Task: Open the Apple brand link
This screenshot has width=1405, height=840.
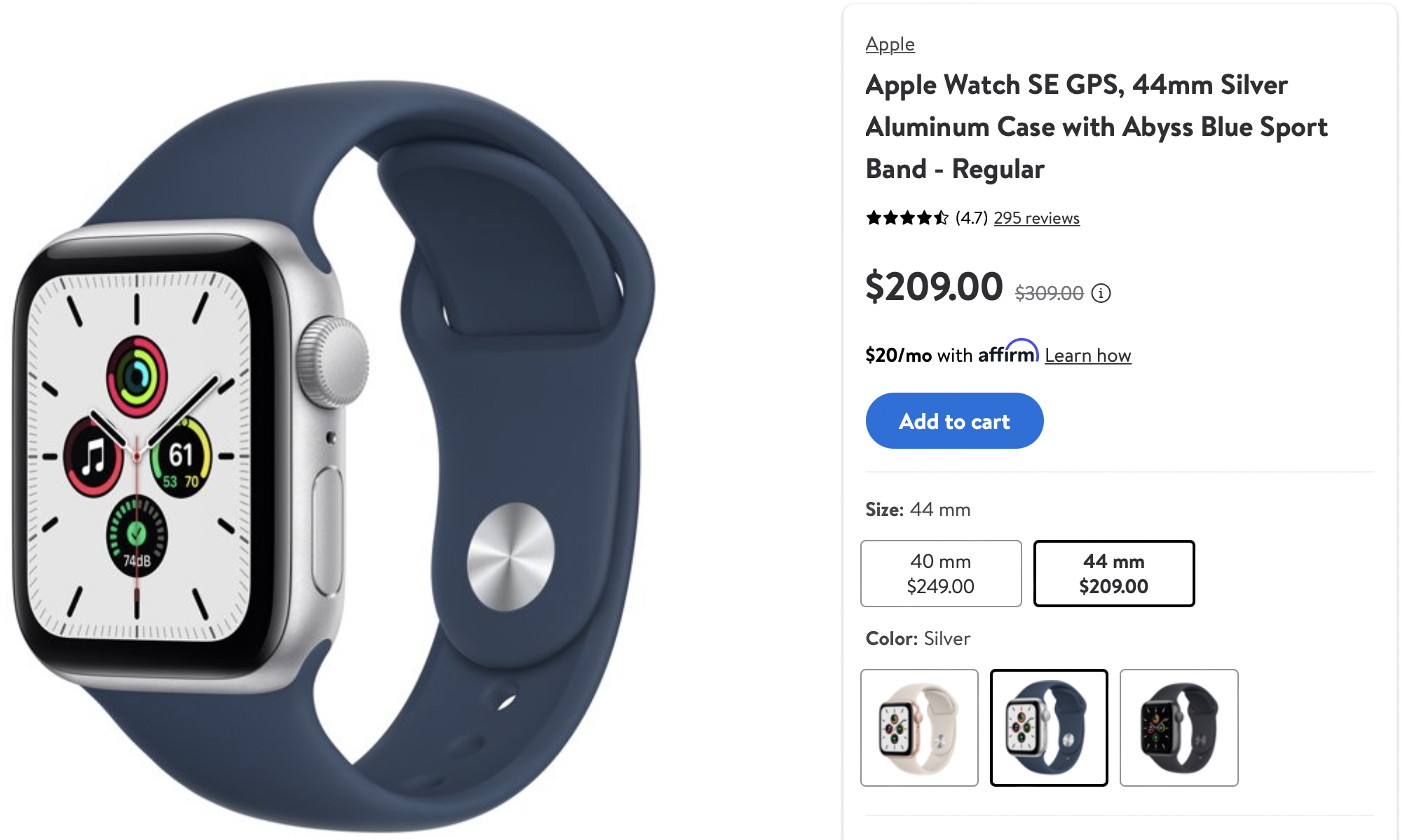Action: (890, 44)
